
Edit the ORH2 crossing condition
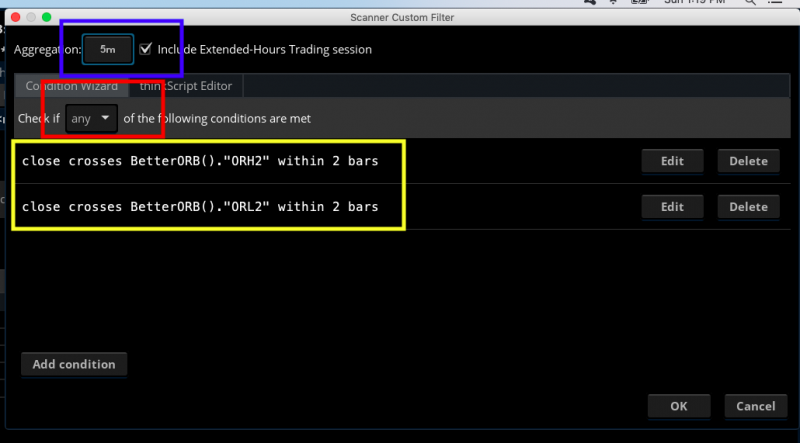pyautogui.click(x=672, y=161)
